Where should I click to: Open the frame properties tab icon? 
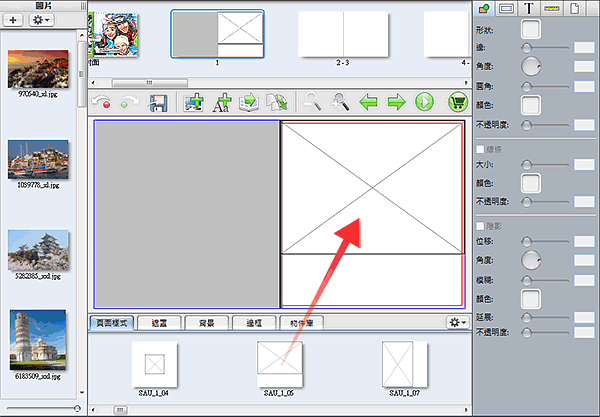506,8
